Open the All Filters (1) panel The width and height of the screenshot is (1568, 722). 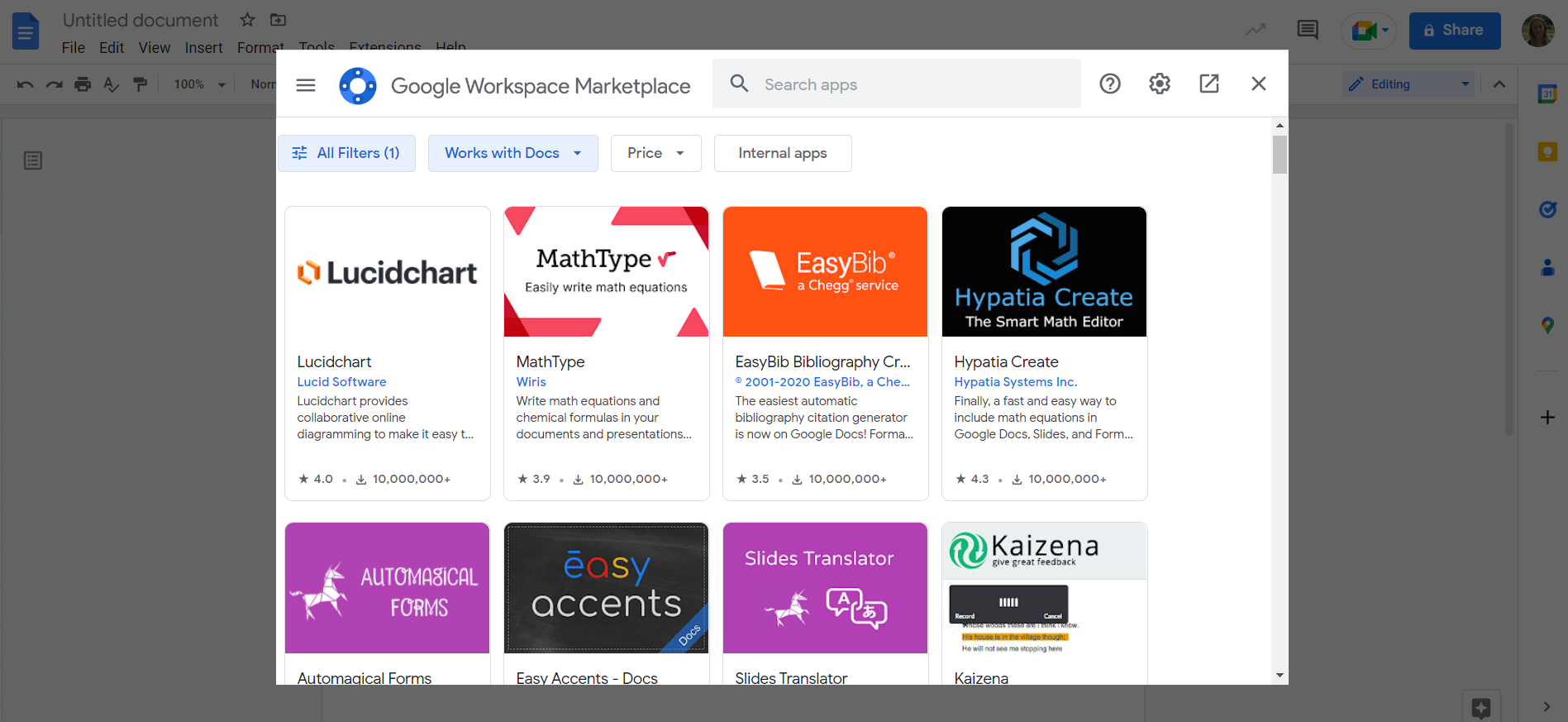point(346,153)
